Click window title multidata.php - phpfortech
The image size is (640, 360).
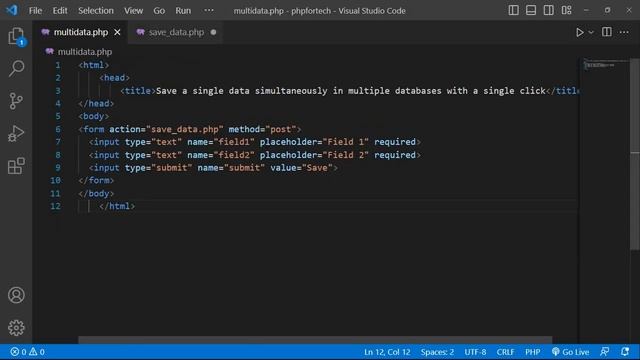click(319, 11)
